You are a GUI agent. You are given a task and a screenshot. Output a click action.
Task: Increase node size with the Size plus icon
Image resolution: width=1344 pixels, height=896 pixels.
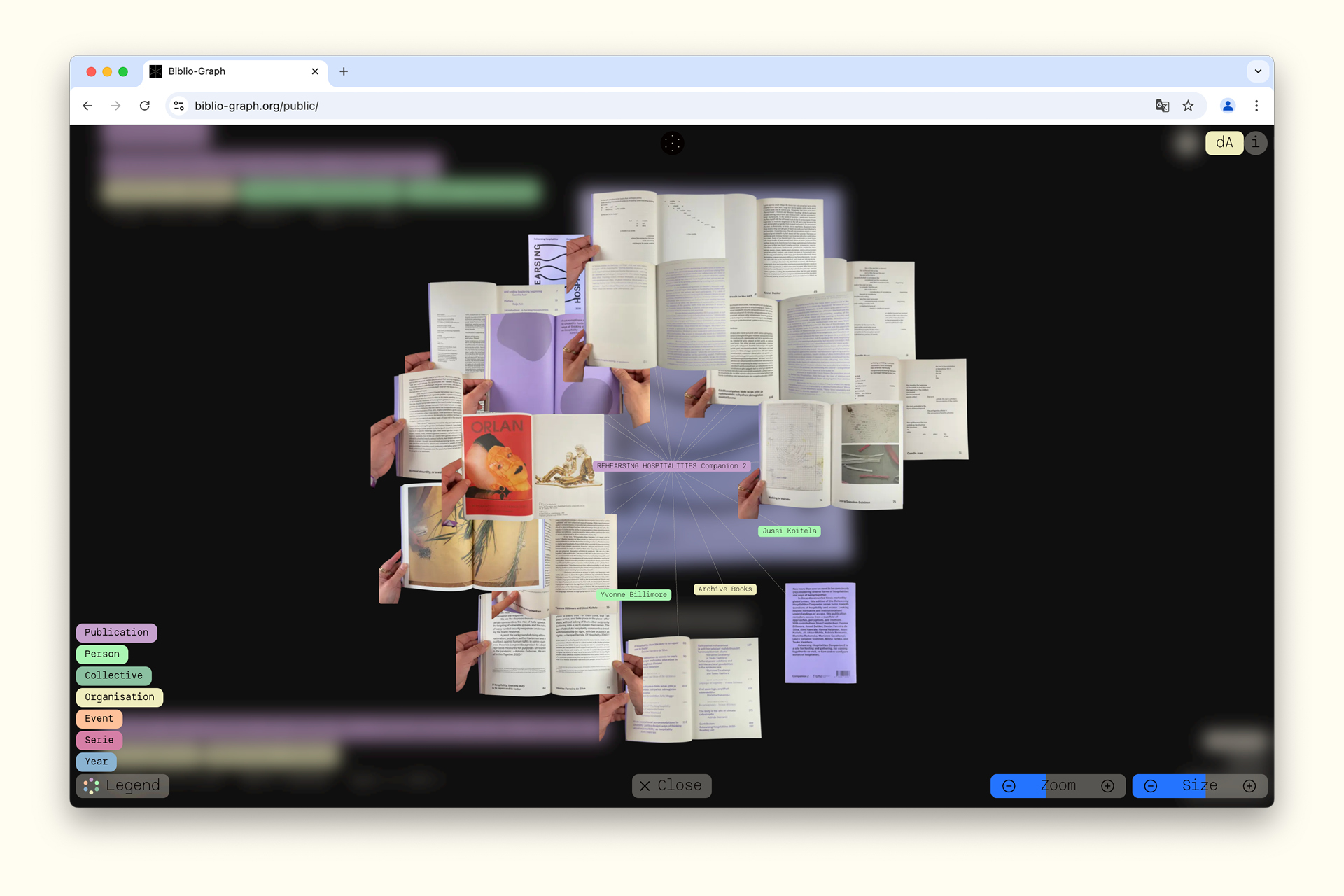coord(1249,785)
